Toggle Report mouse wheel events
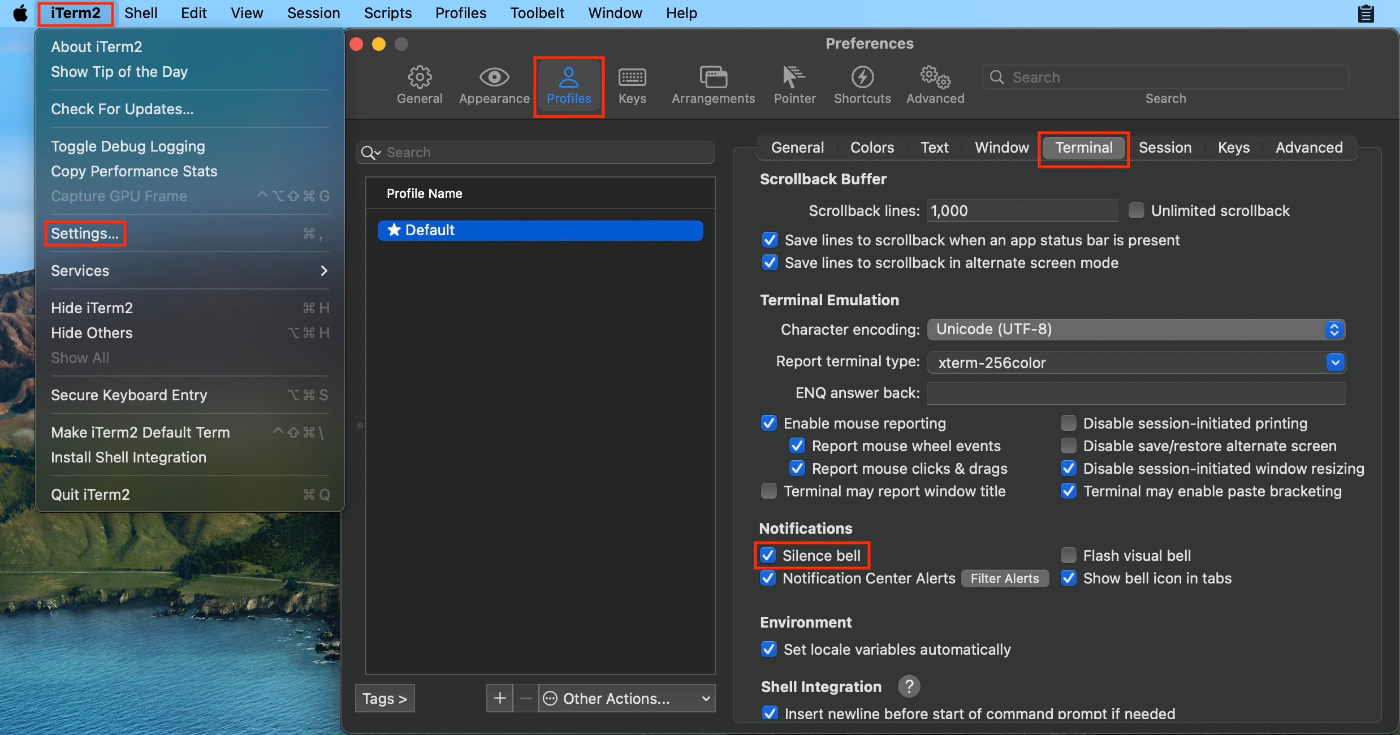The width and height of the screenshot is (1400, 735). pos(797,446)
